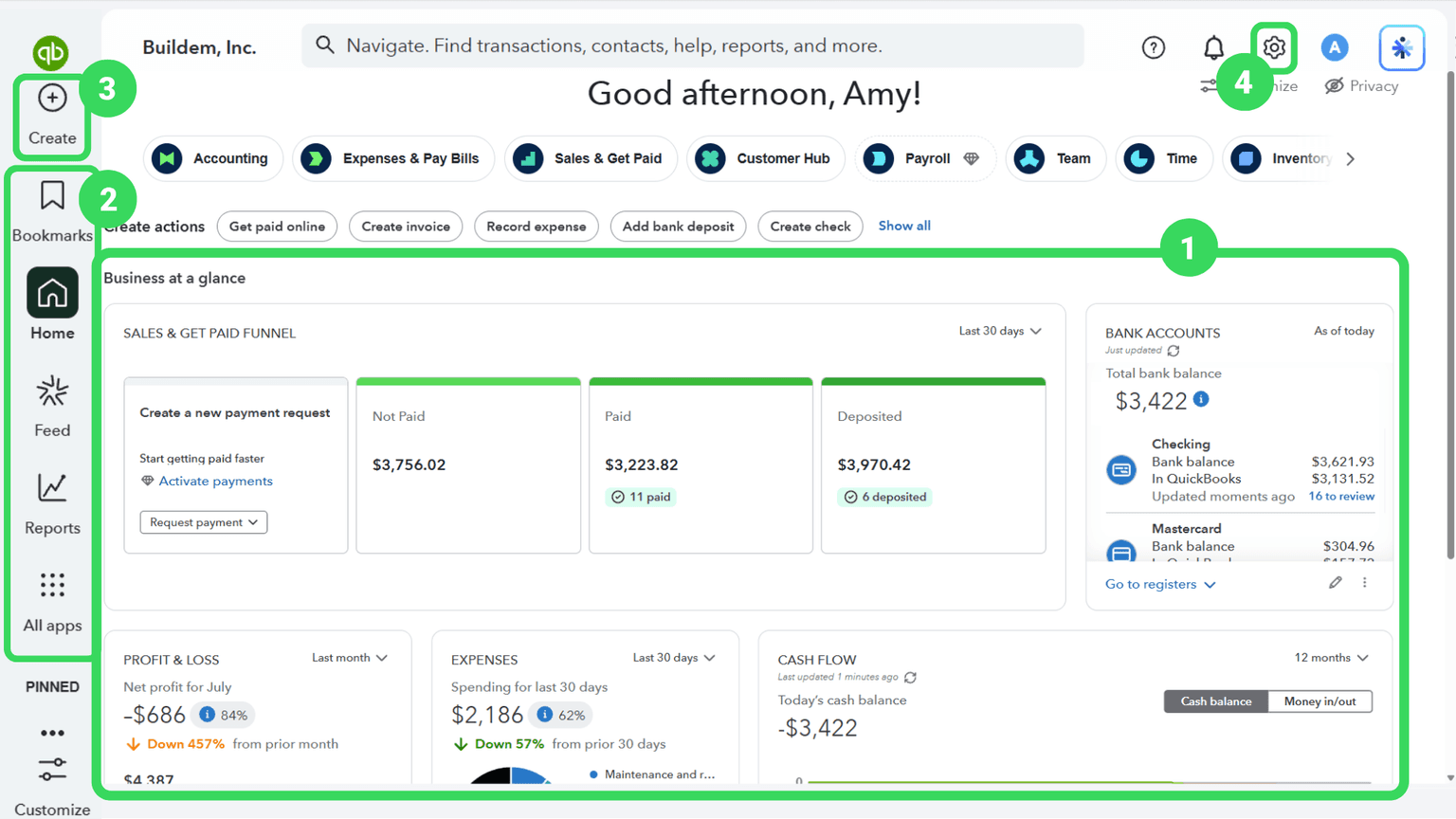Open the Team tab

pyautogui.click(x=1055, y=158)
